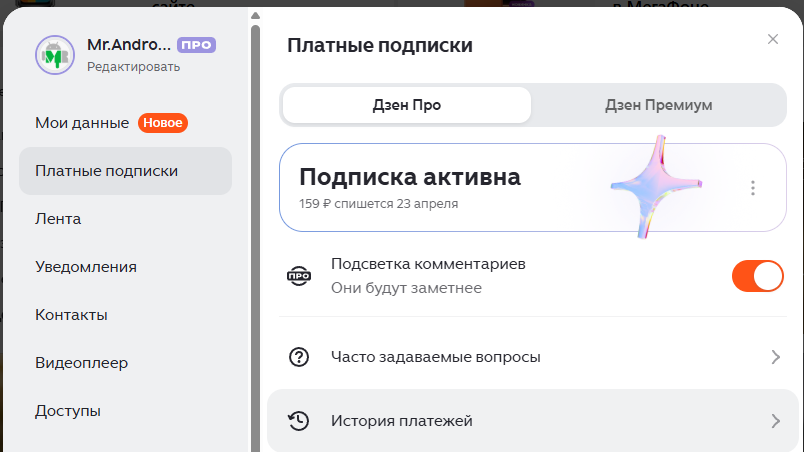Click the payment history clock icon
Image resolution: width=804 pixels, height=452 pixels.
click(x=298, y=421)
